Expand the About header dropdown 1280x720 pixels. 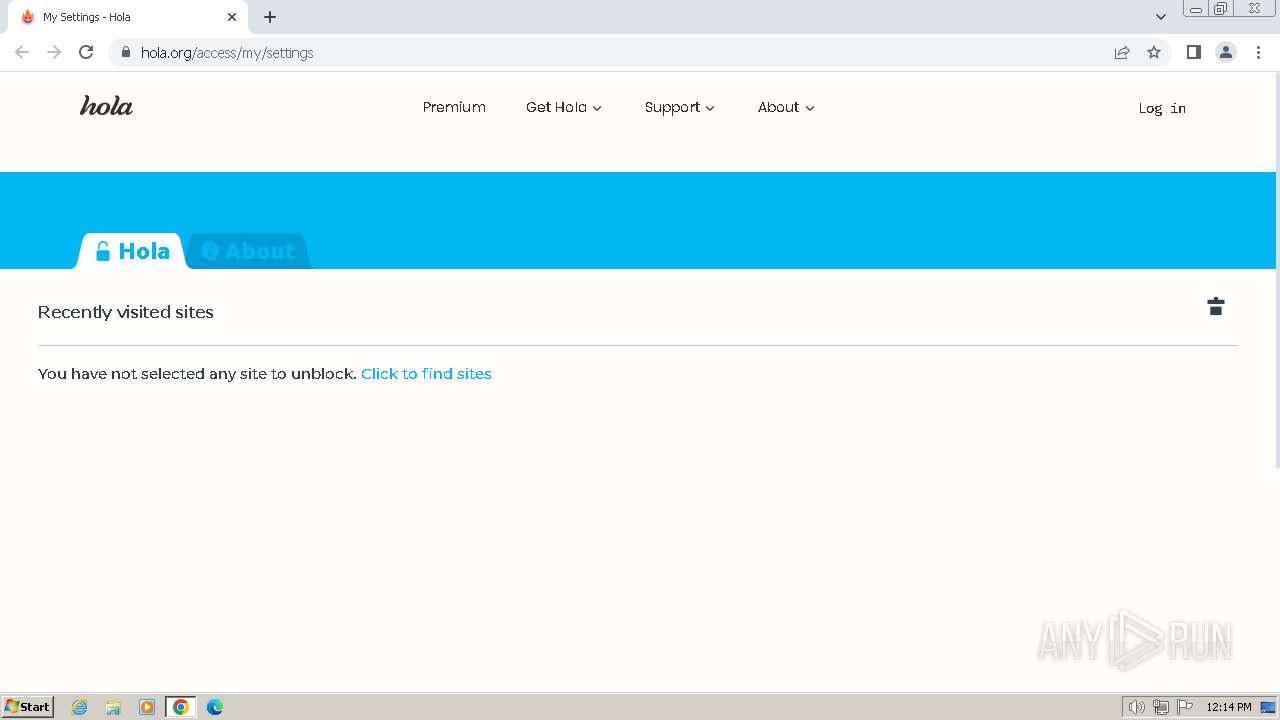tap(786, 107)
